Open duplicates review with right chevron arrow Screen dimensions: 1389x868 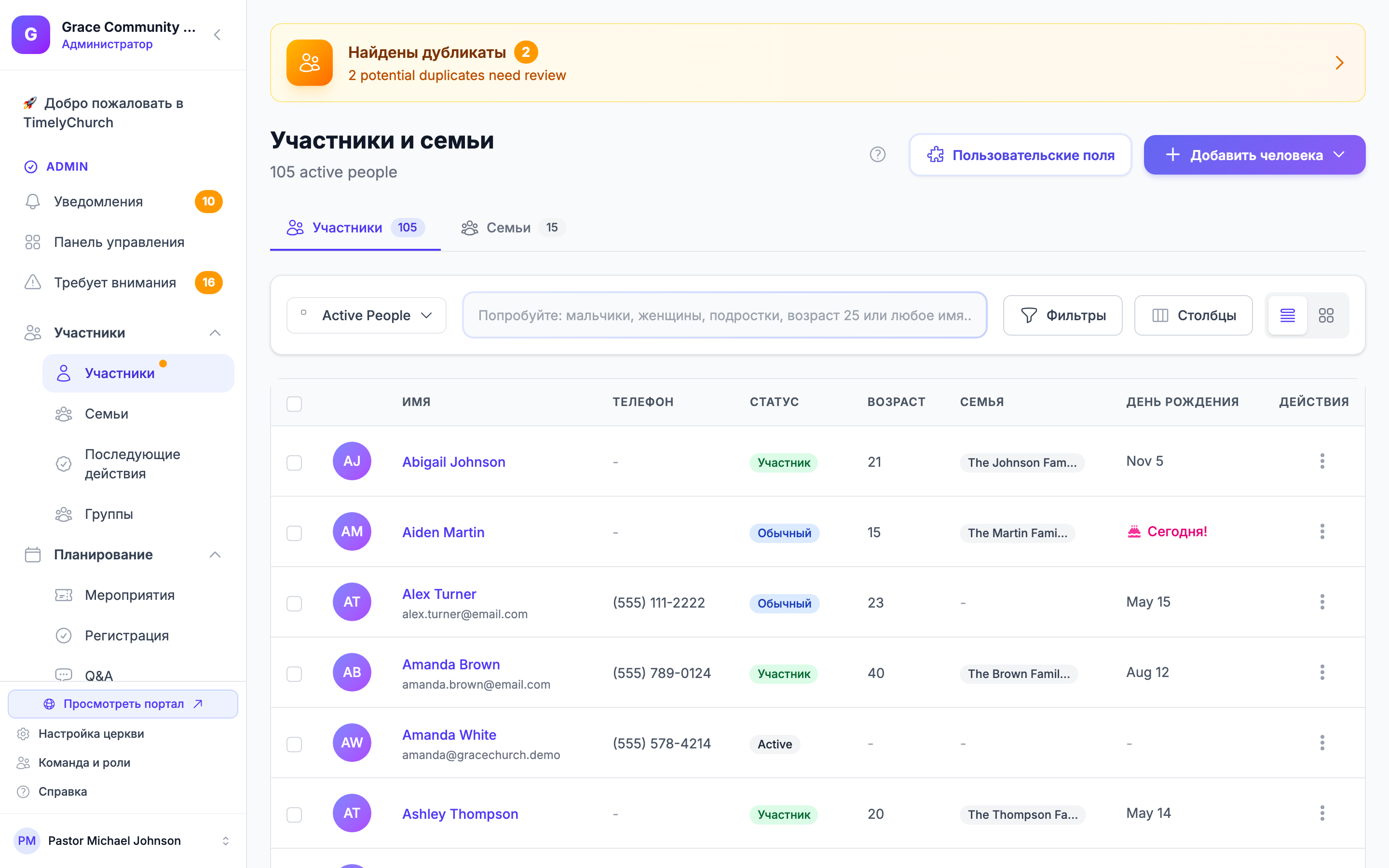click(1339, 63)
